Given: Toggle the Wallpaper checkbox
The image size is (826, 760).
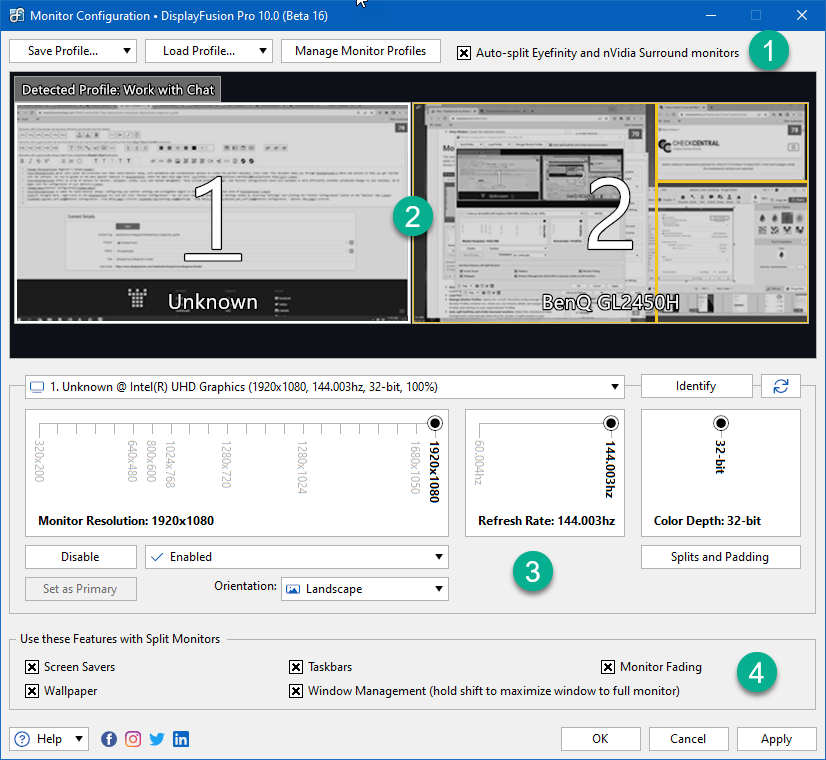Looking at the screenshot, I should [x=32, y=690].
